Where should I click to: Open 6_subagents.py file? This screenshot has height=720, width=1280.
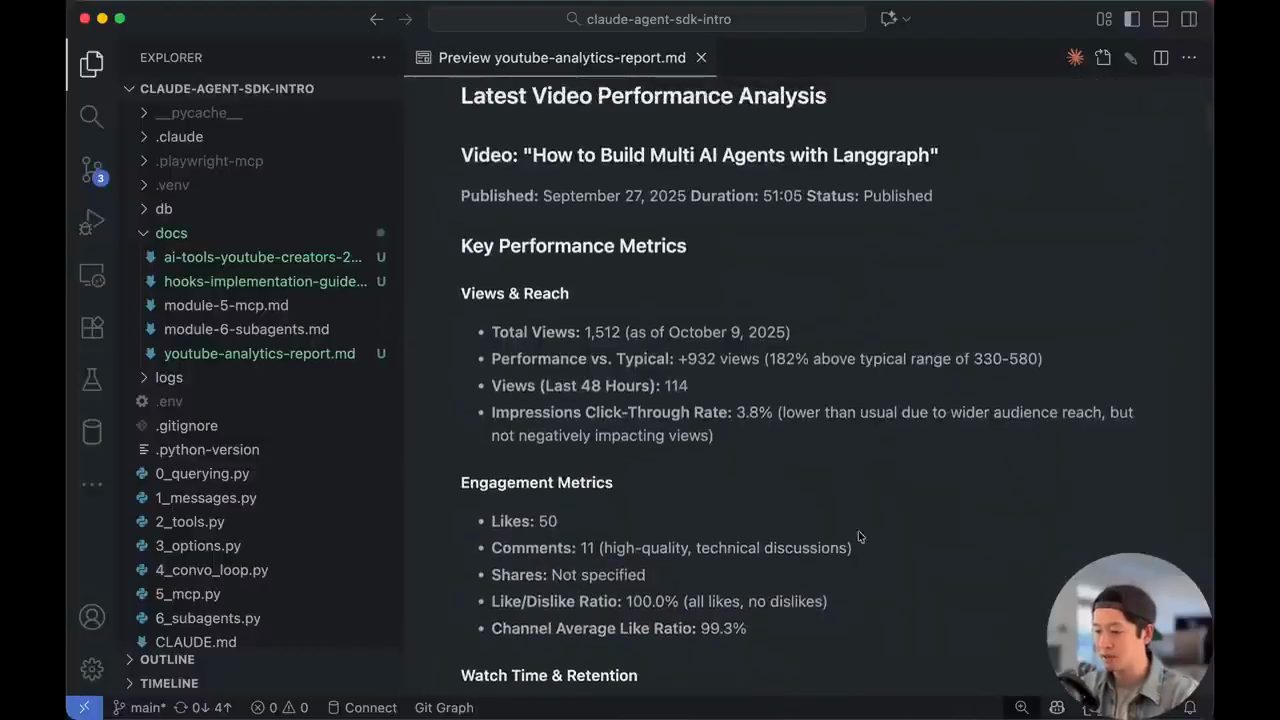coord(208,618)
